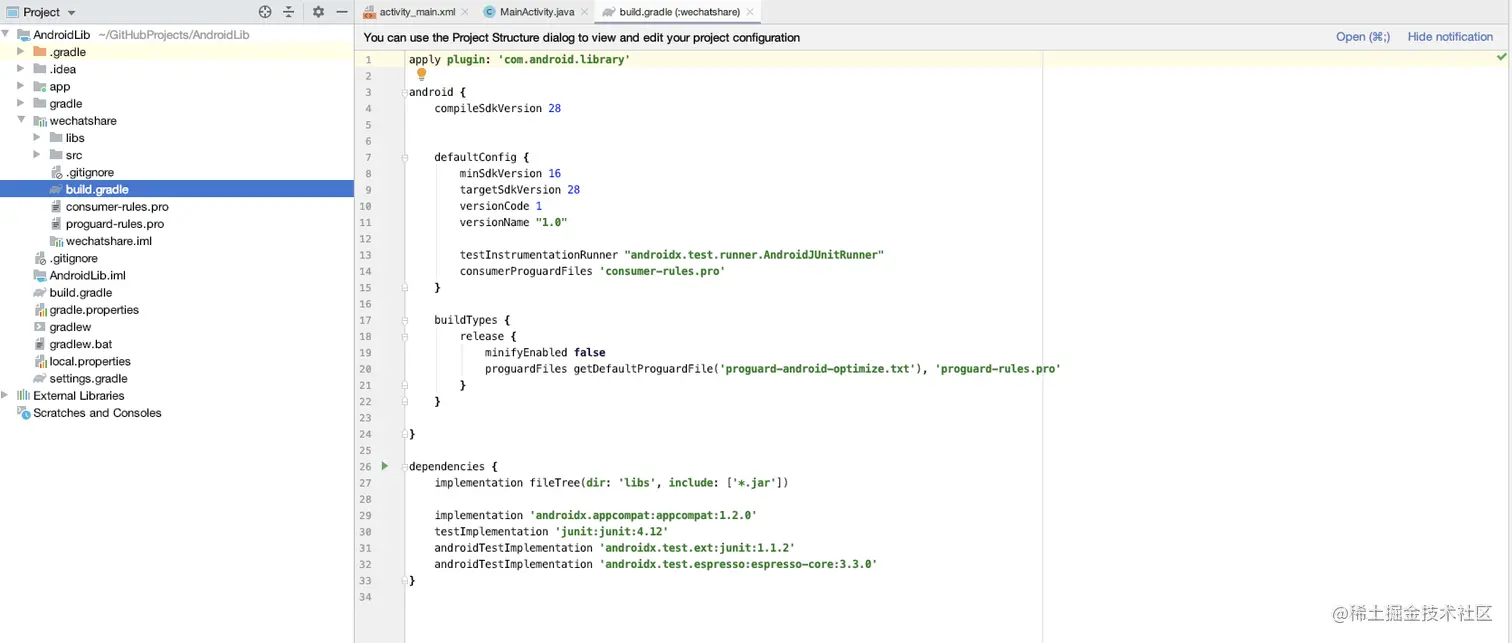Expand the gradle folder
The width and height of the screenshot is (1512, 643).
pyautogui.click(x=21, y=103)
